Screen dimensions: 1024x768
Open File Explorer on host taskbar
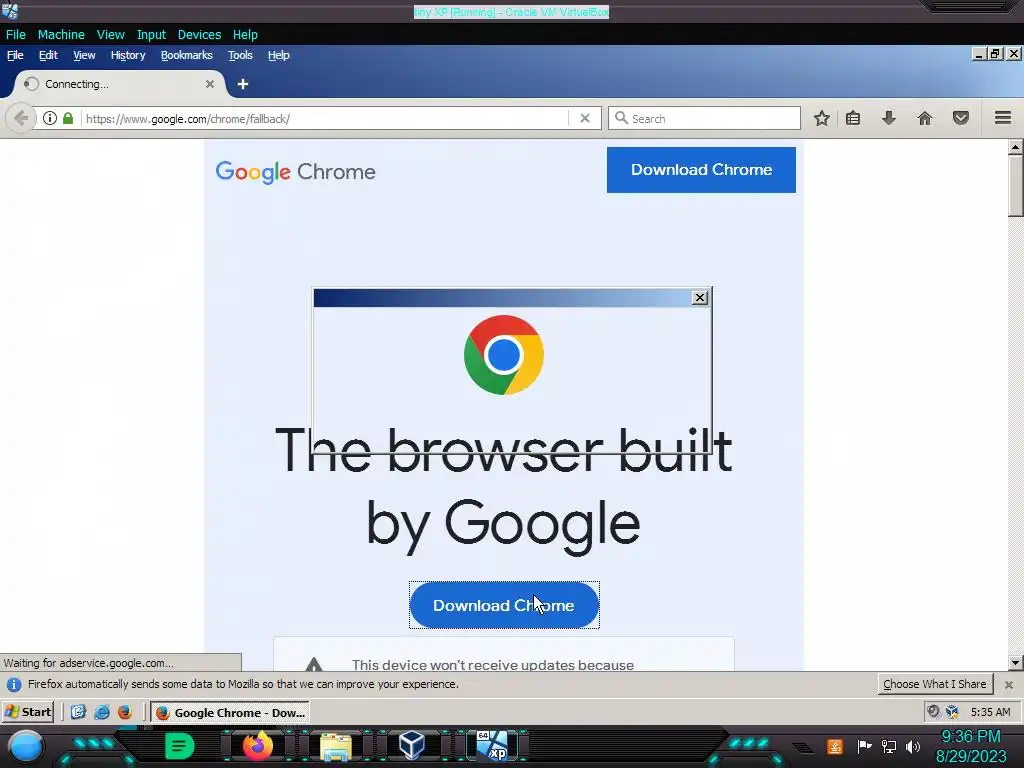(336, 747)
